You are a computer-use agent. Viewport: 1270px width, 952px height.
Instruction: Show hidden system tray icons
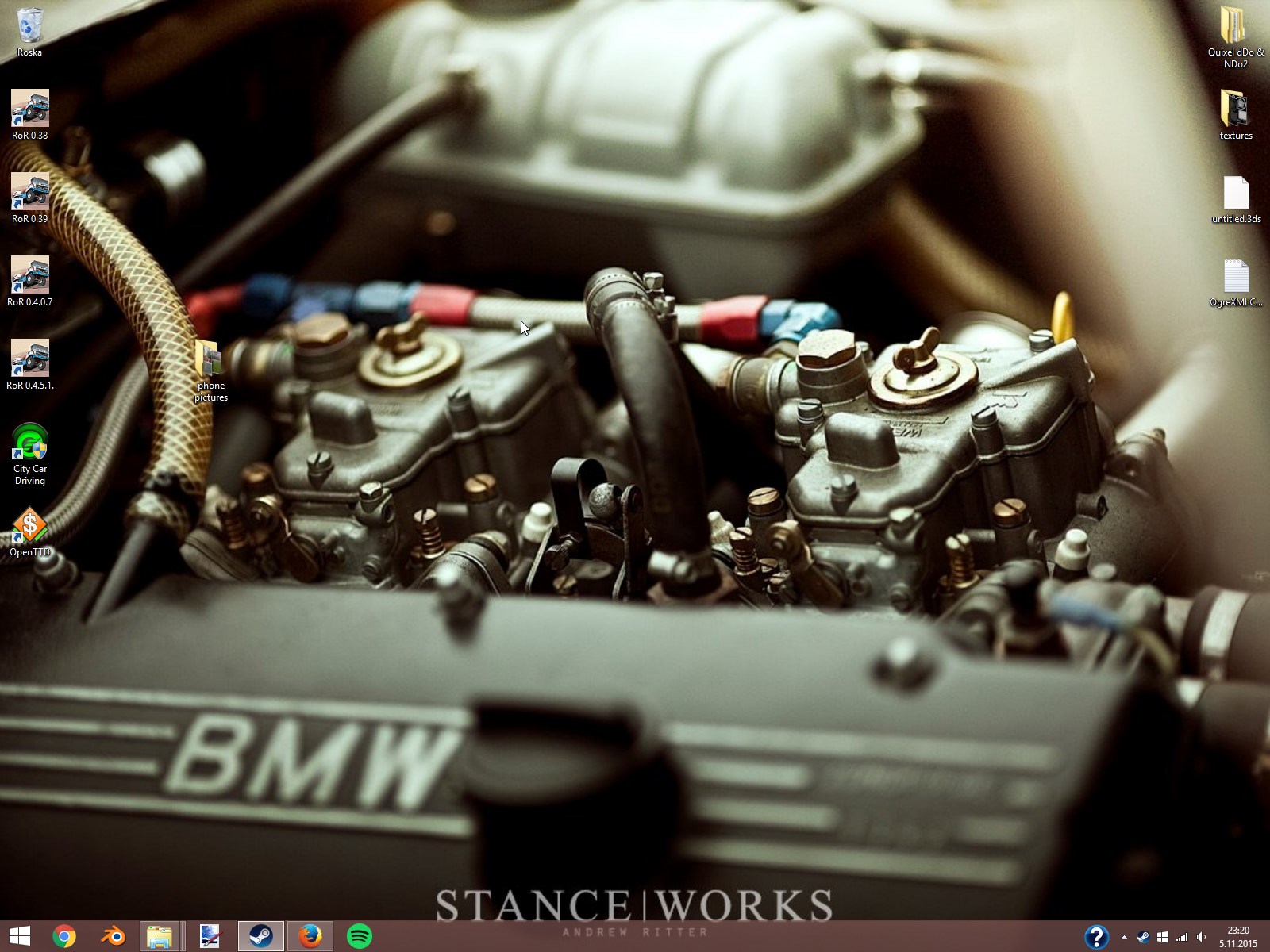[x=1124, y=937]
